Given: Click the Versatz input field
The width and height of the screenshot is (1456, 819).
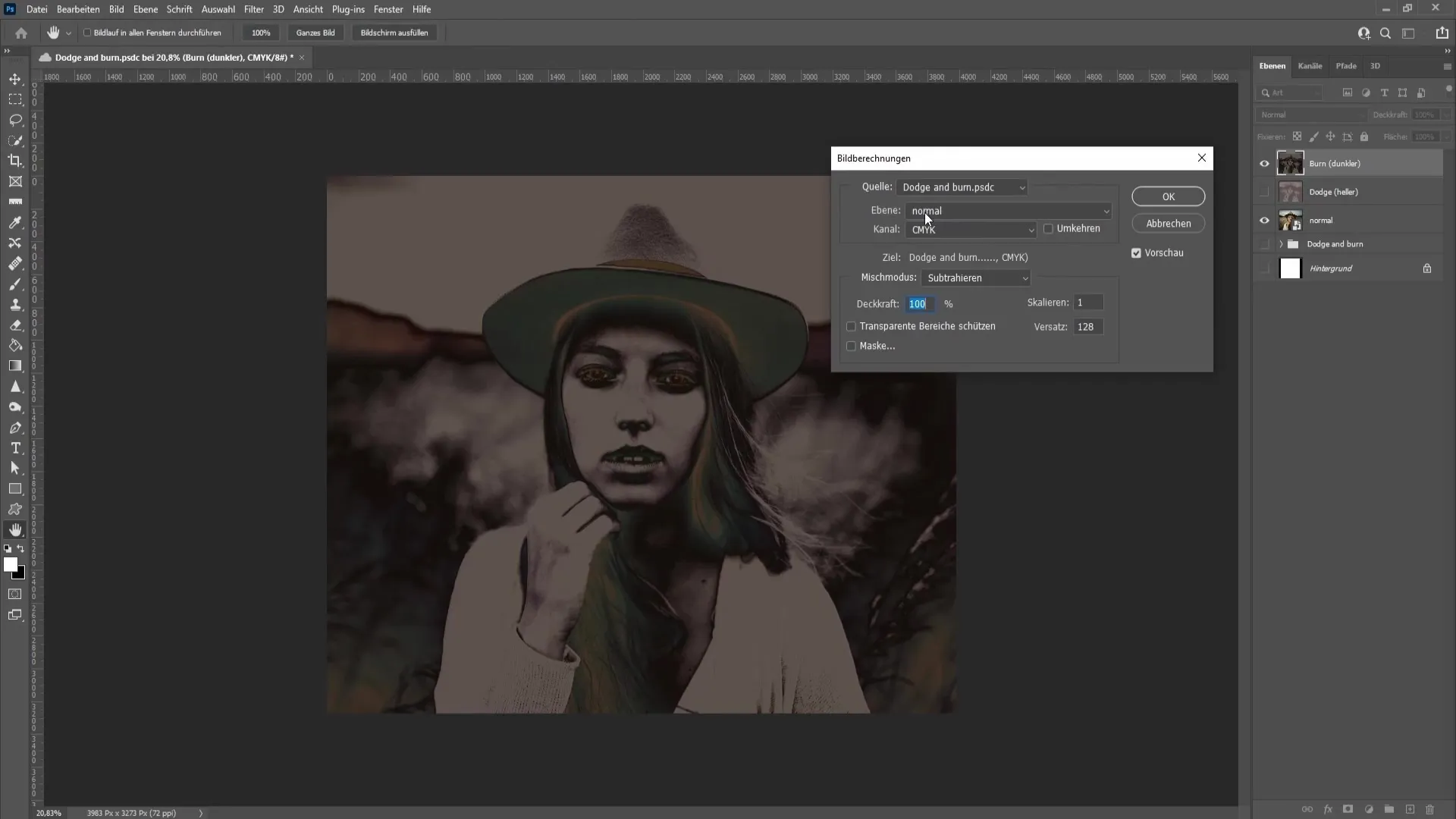Looking at the screenshot, I should point(1088,327).
